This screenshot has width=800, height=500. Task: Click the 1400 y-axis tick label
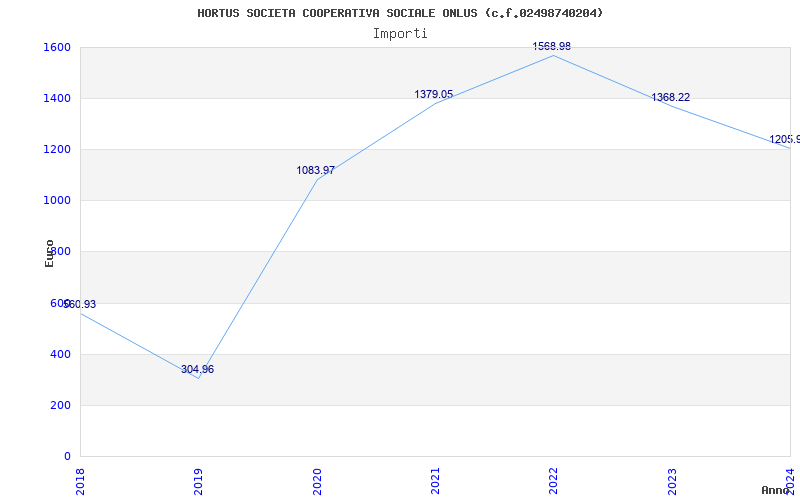click(x=58, y=98)
